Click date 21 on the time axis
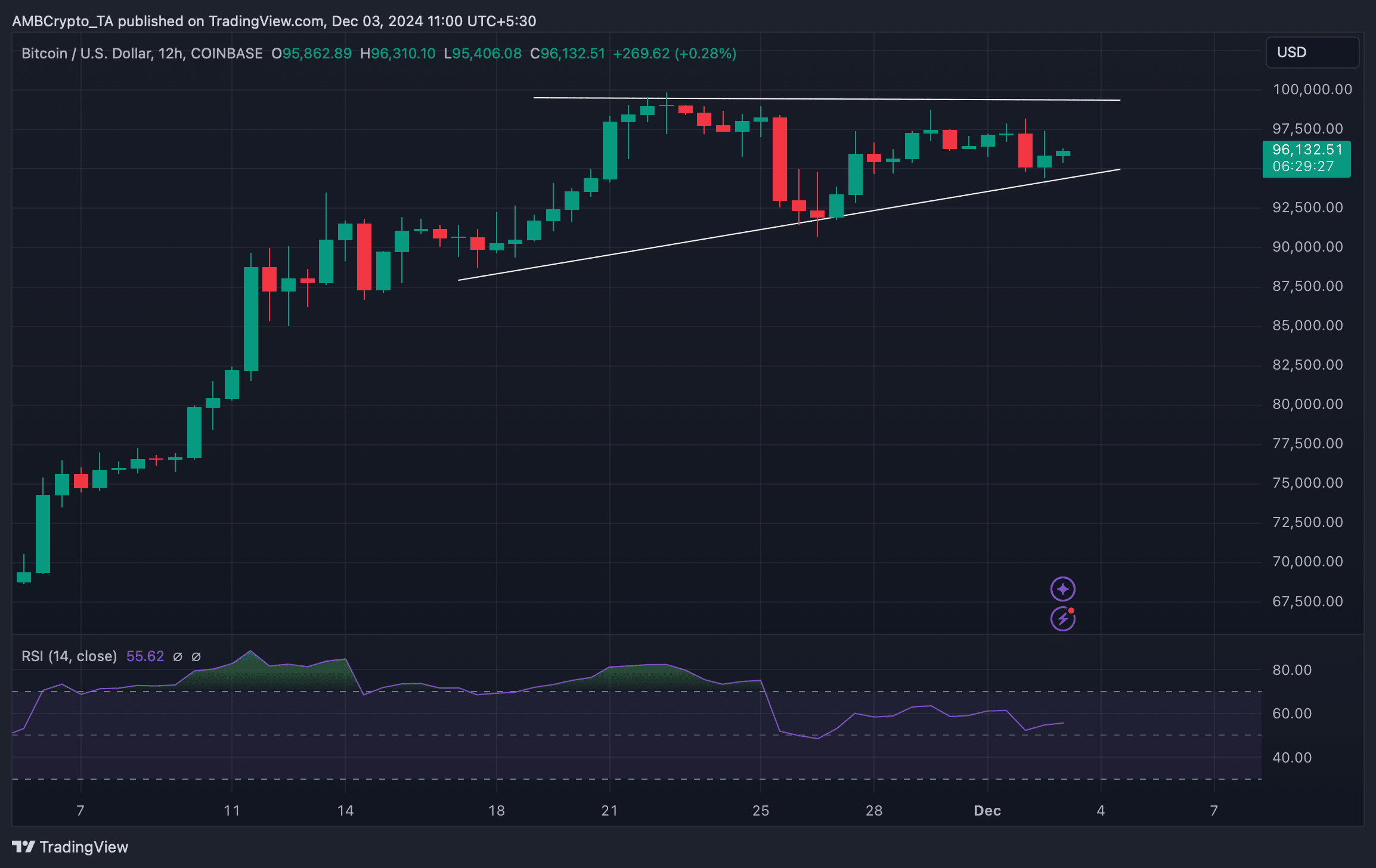 tap(609, 811)
